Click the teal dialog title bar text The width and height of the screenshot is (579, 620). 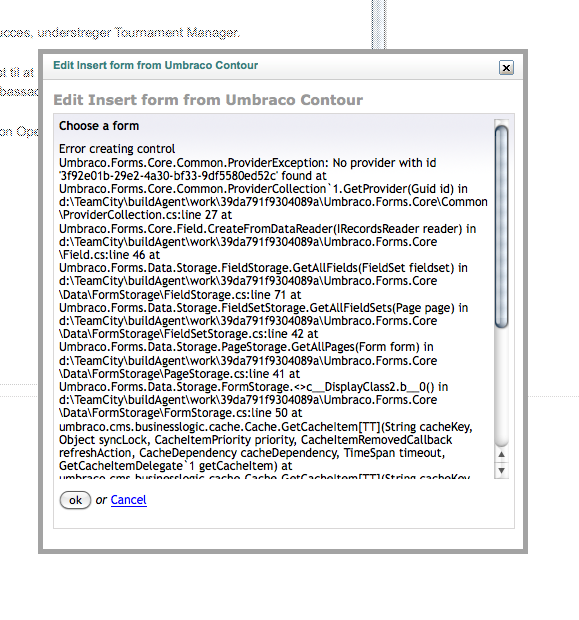point(155,65)
